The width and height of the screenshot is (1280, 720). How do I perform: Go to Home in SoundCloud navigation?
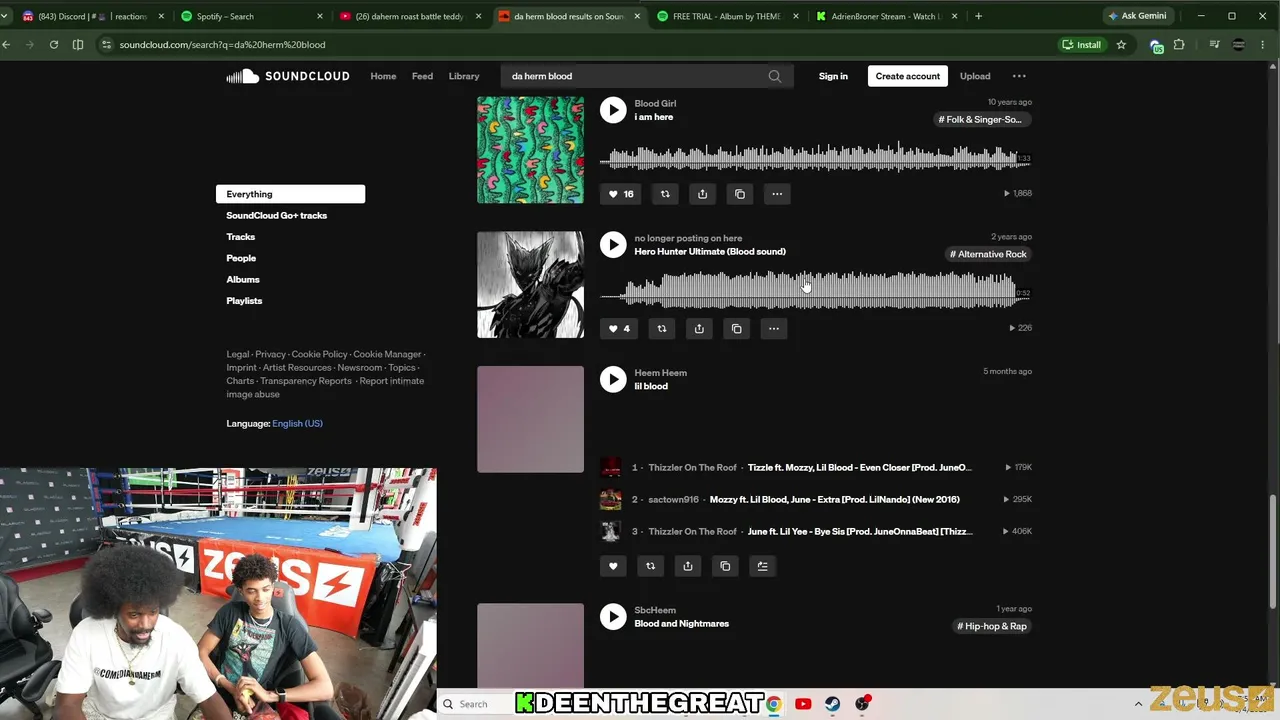pyautogui.click(x=383, y=76)
